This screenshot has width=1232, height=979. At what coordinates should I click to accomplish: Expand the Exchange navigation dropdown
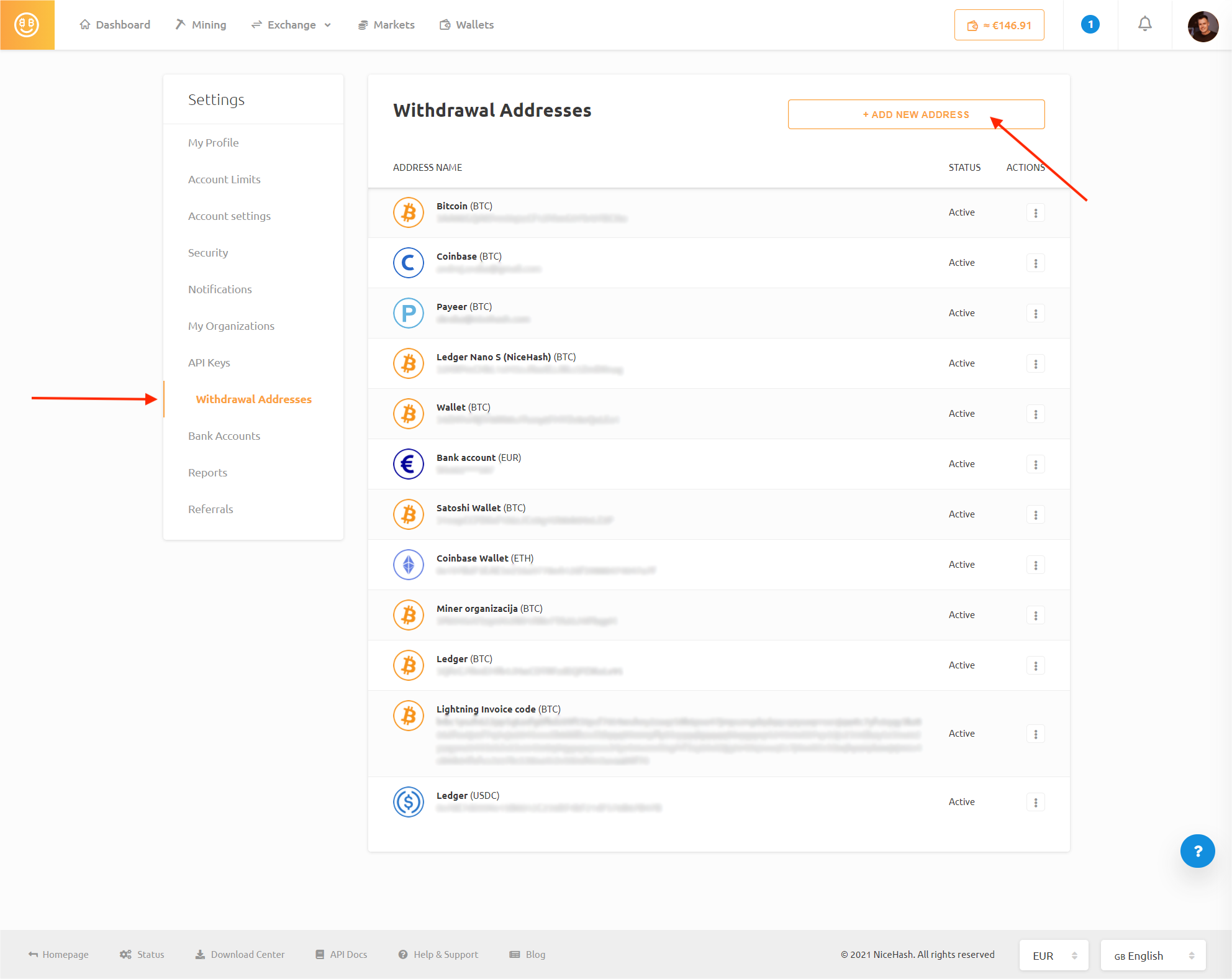(291, 25)
